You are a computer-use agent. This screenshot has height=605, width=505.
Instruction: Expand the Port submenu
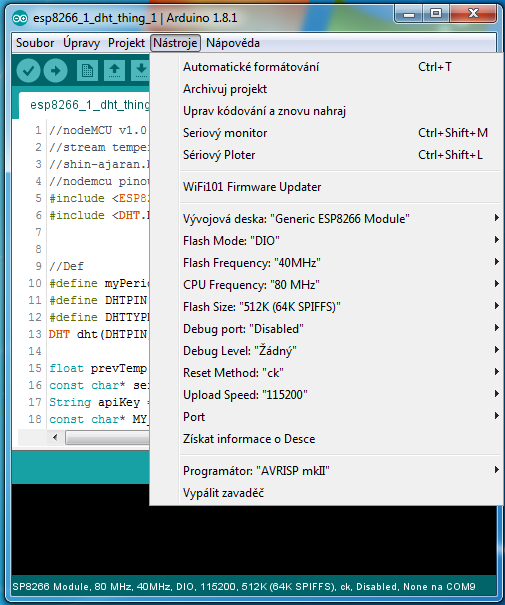(326, 417)
